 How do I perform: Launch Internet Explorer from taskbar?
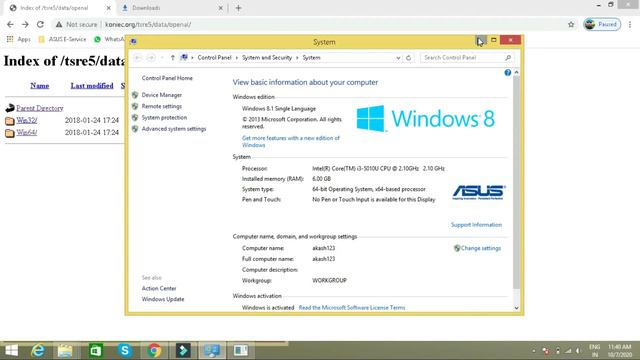(38, 350)
